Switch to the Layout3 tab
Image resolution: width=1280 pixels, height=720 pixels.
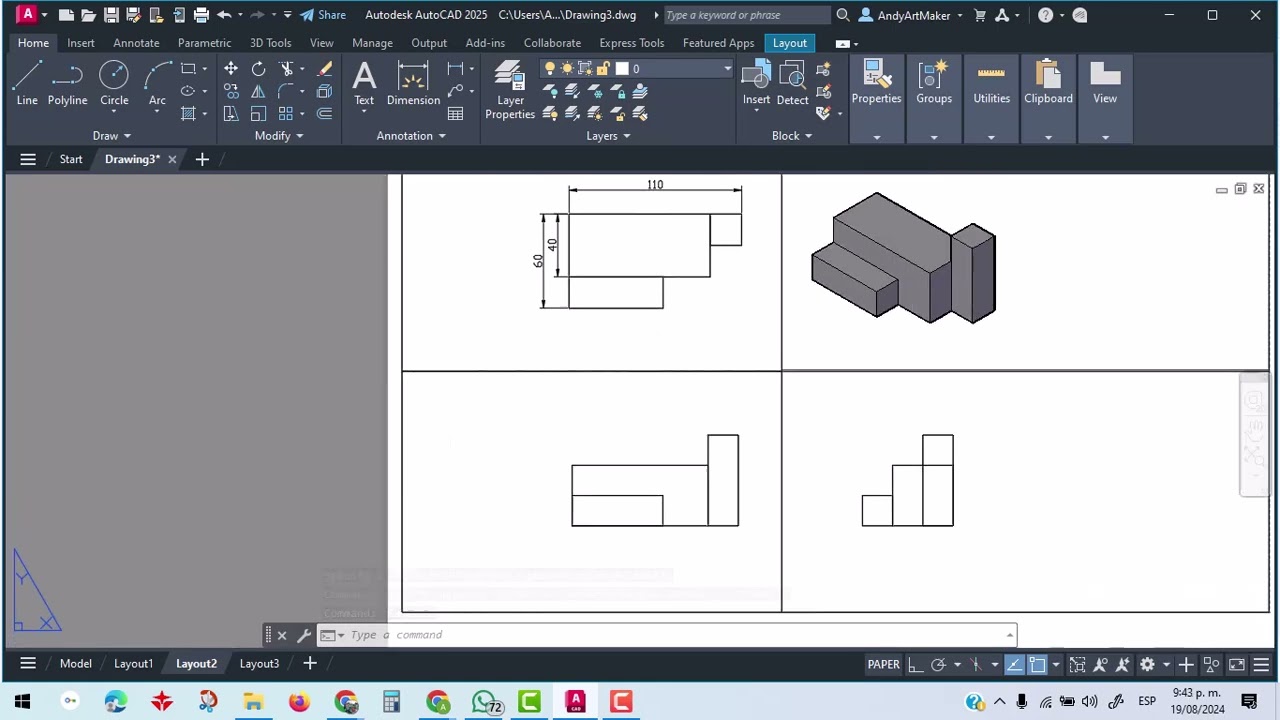click(x=259, y=664)
